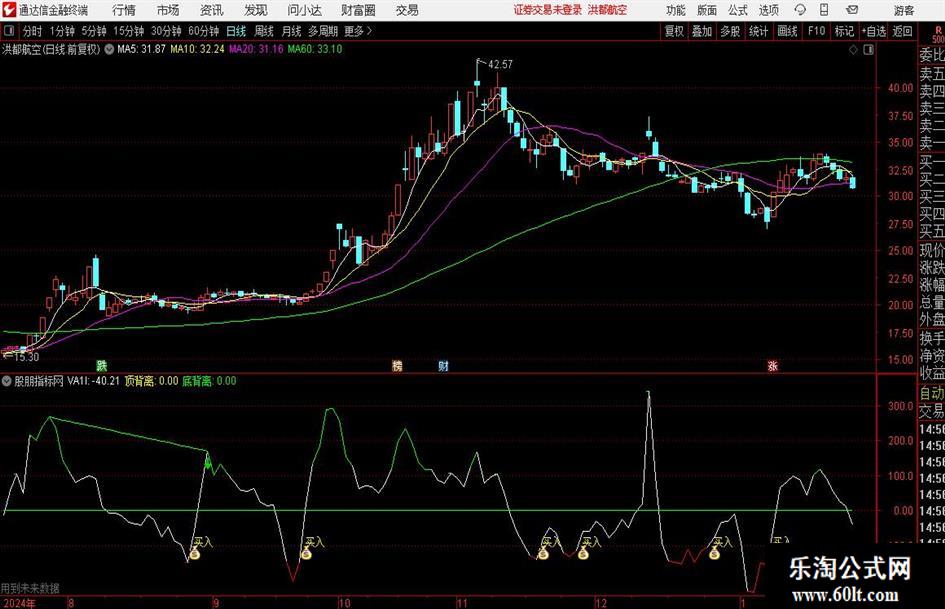The height and width of the screenshot is (609, 945).
Task: Switch to 月线 monthly period
Action: coord(291,31)
